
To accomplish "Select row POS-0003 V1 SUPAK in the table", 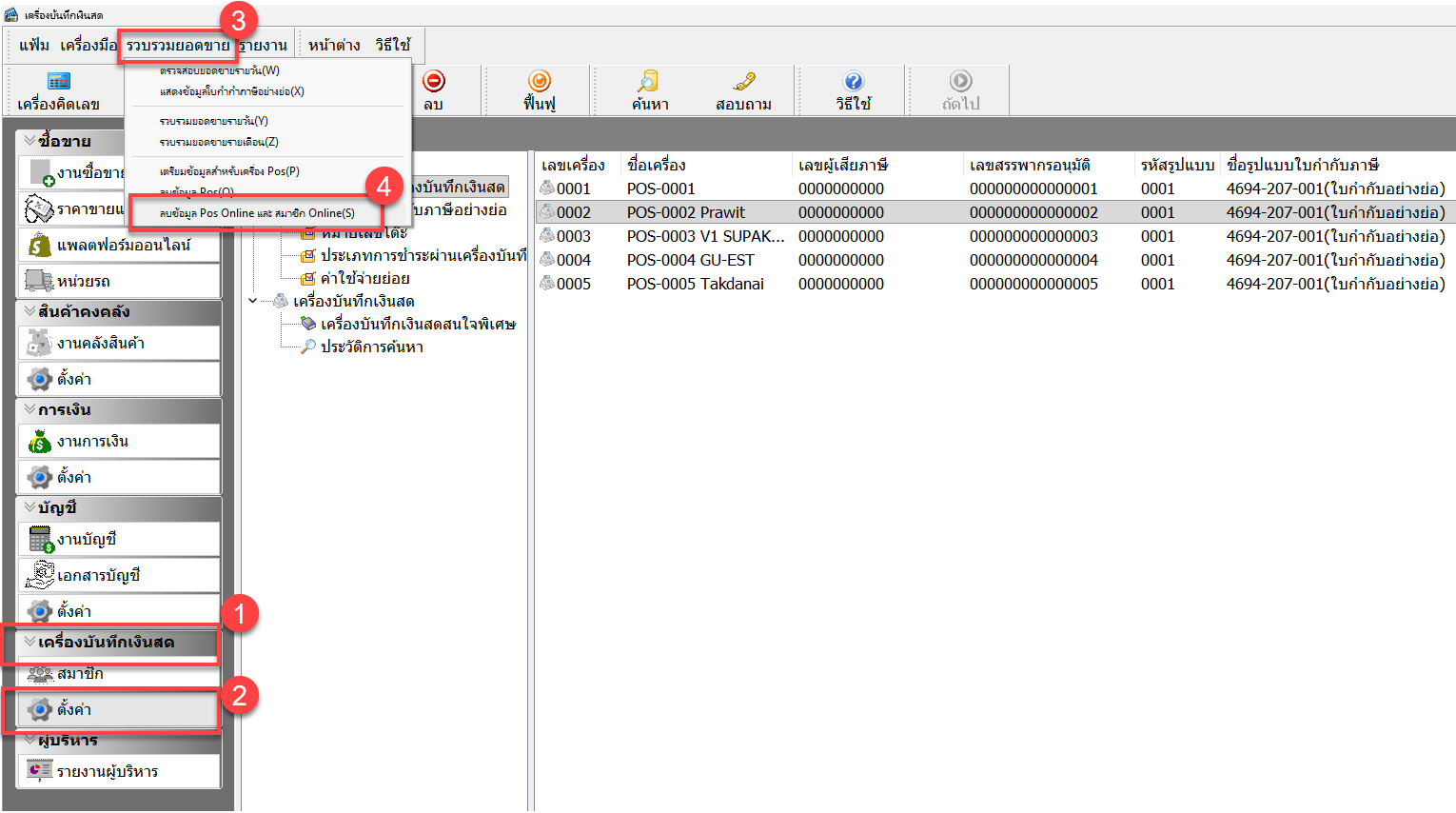I will pos(704,236).
